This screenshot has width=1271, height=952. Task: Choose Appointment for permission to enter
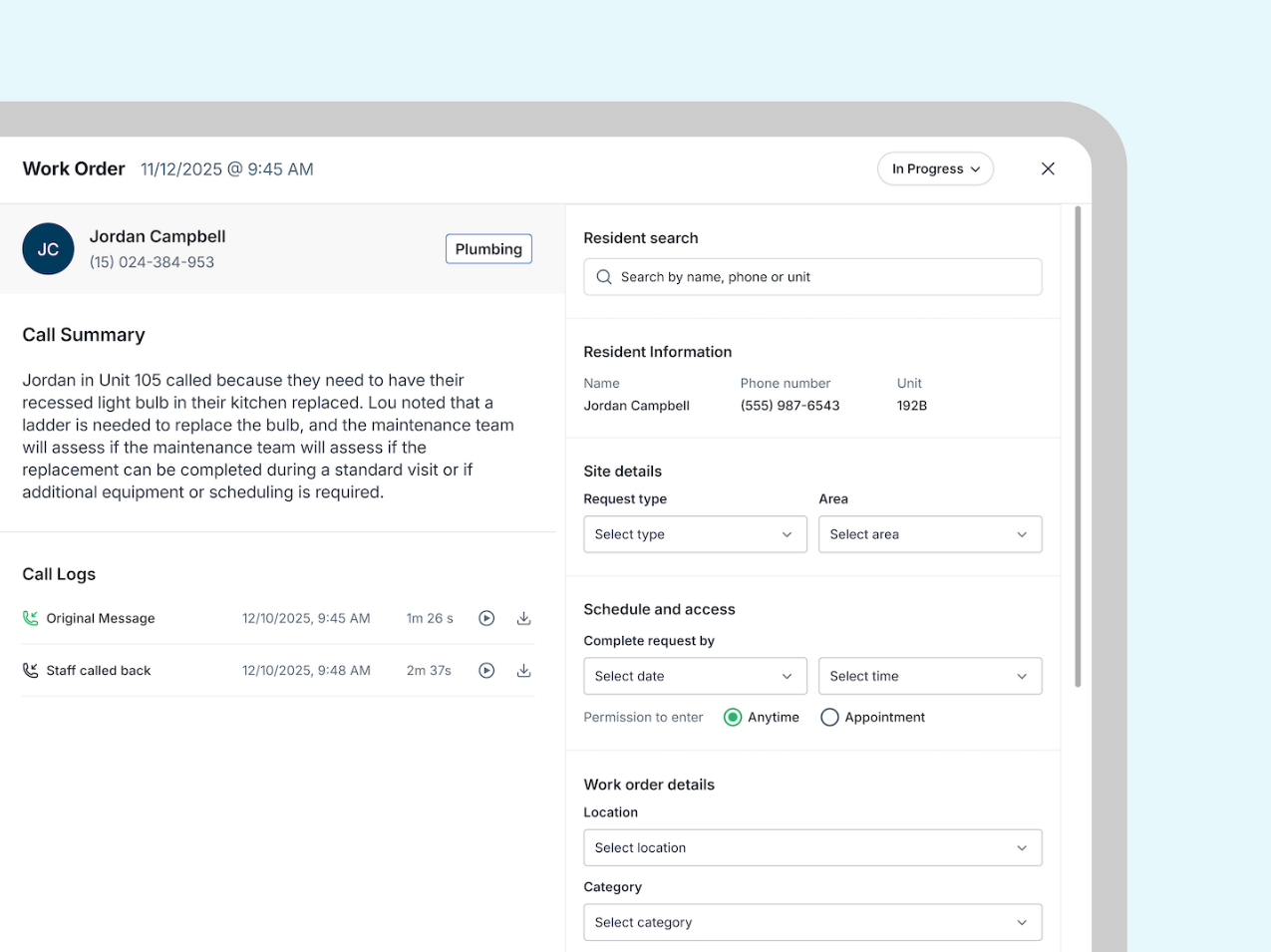click(x=829, y=718)
